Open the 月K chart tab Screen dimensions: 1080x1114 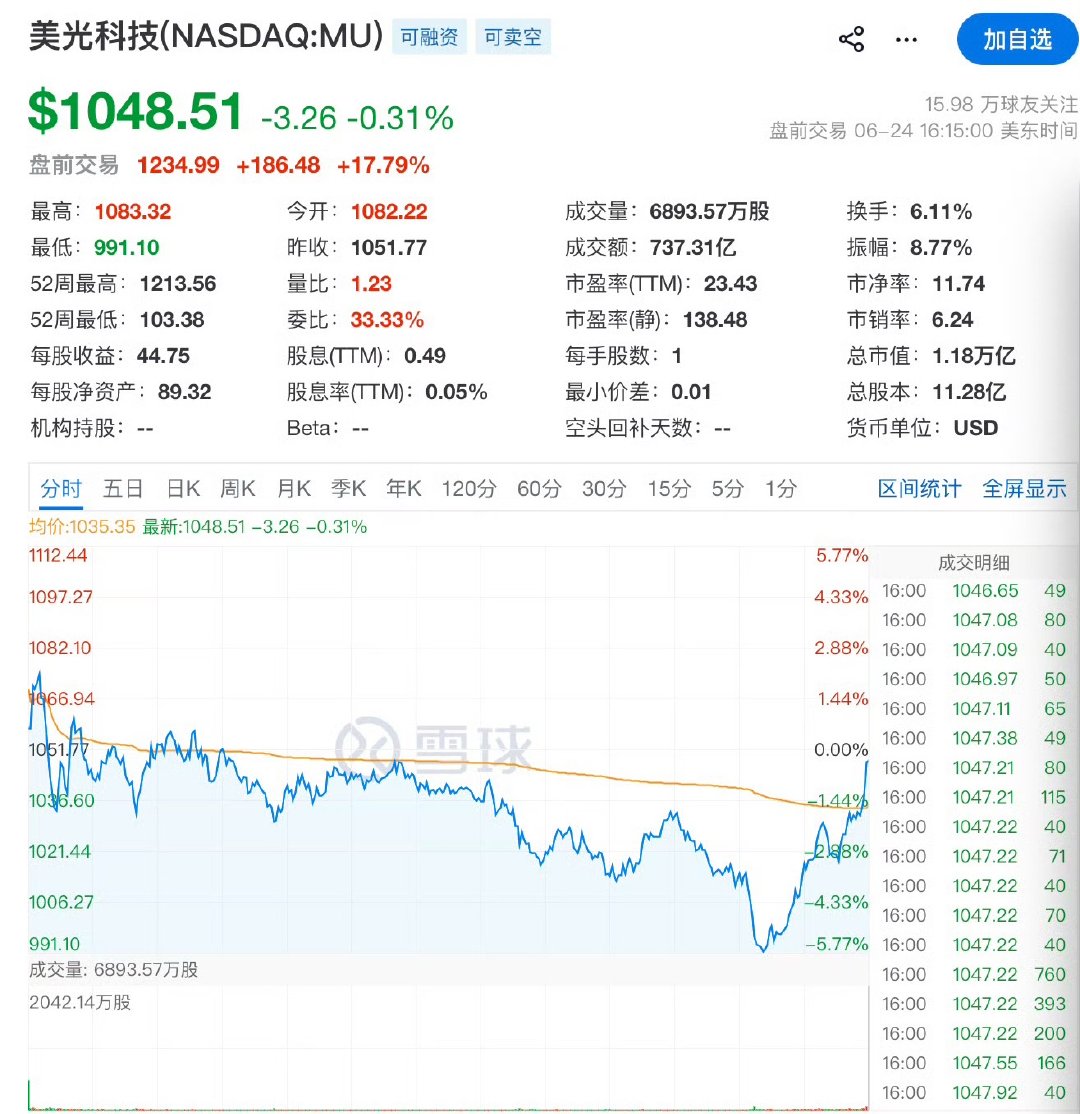[x=293, y=489]
